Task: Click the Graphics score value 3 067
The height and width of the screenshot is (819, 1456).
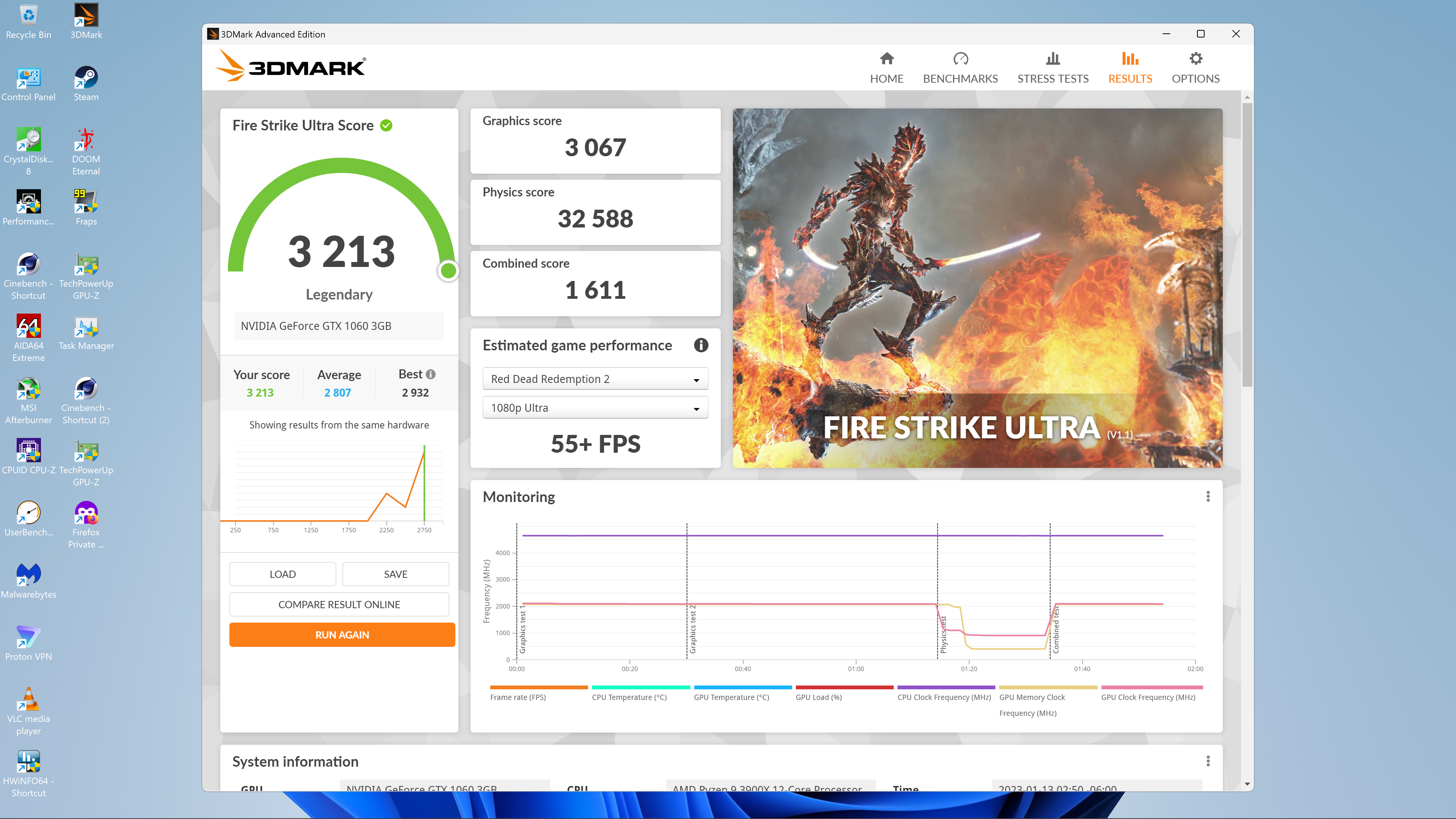Action: pyautogui.click(x=595, y=147)
